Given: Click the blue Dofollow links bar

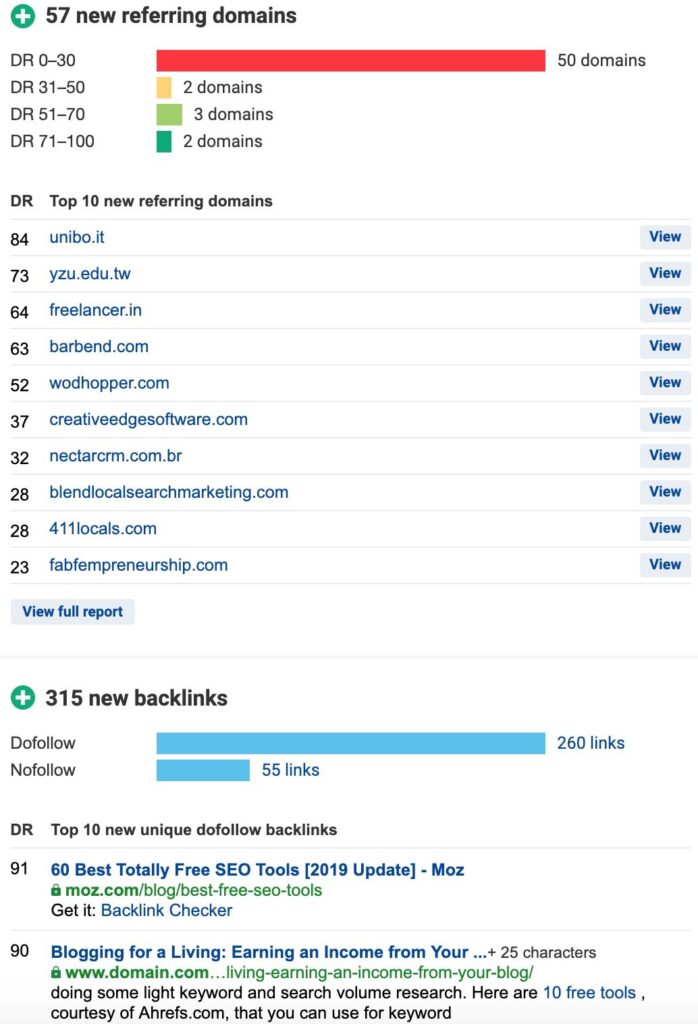Looking at the screenshot, I should 350,743.
